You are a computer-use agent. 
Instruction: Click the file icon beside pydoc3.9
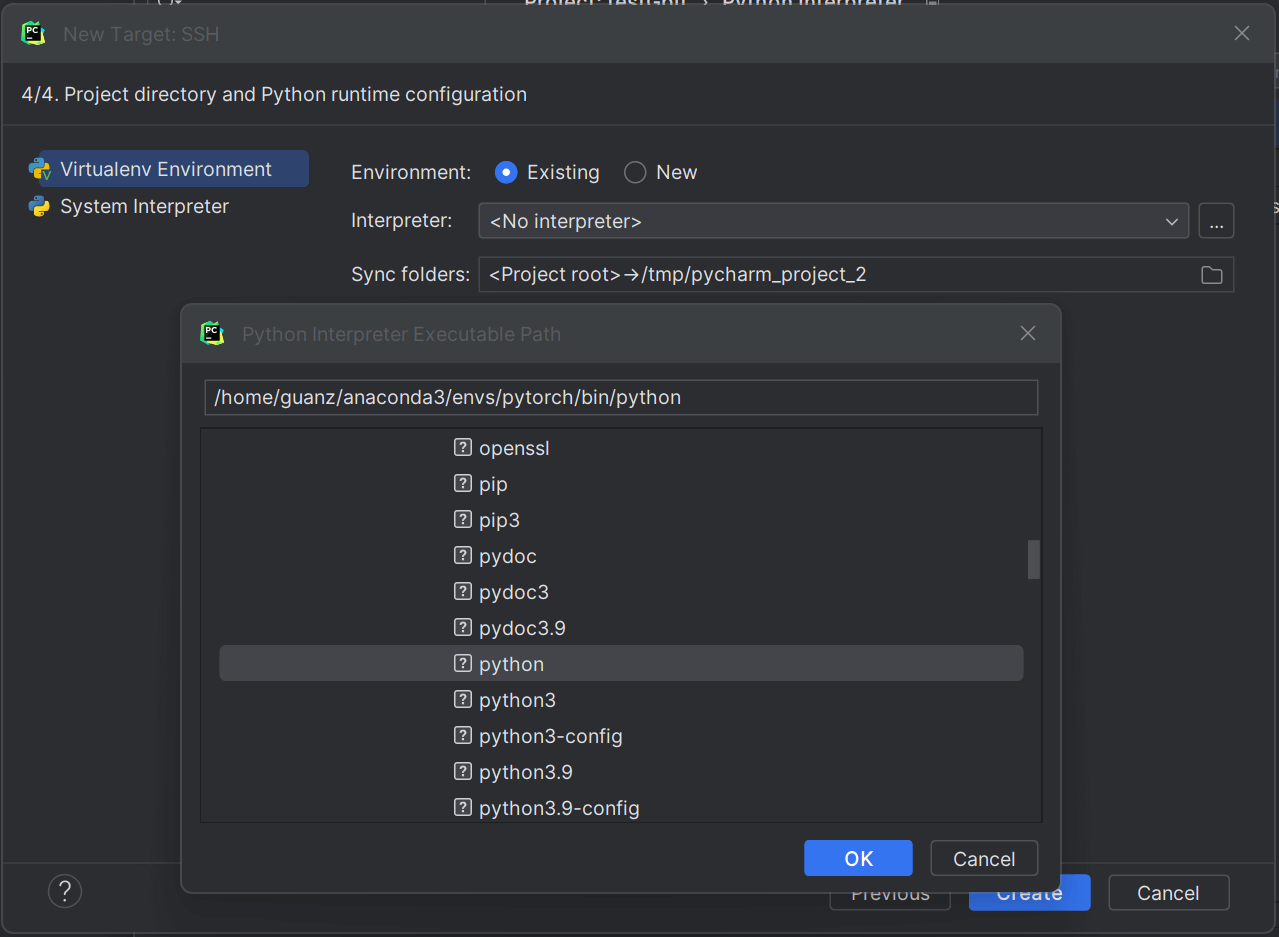coord(463,627)
